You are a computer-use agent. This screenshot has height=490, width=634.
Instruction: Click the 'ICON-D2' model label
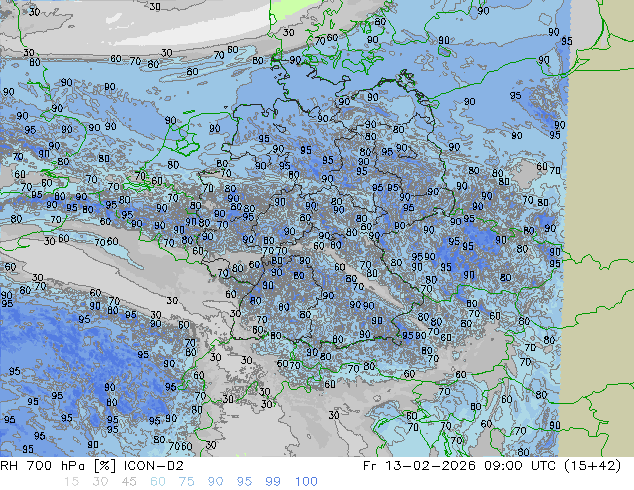click(154, 466)
